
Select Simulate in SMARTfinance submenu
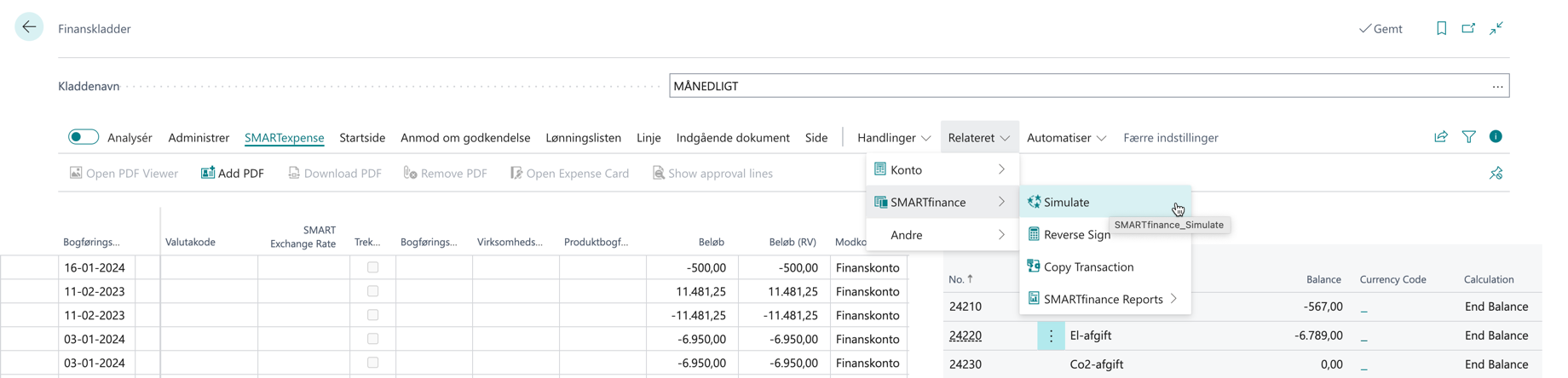(x=1067, y=203)
